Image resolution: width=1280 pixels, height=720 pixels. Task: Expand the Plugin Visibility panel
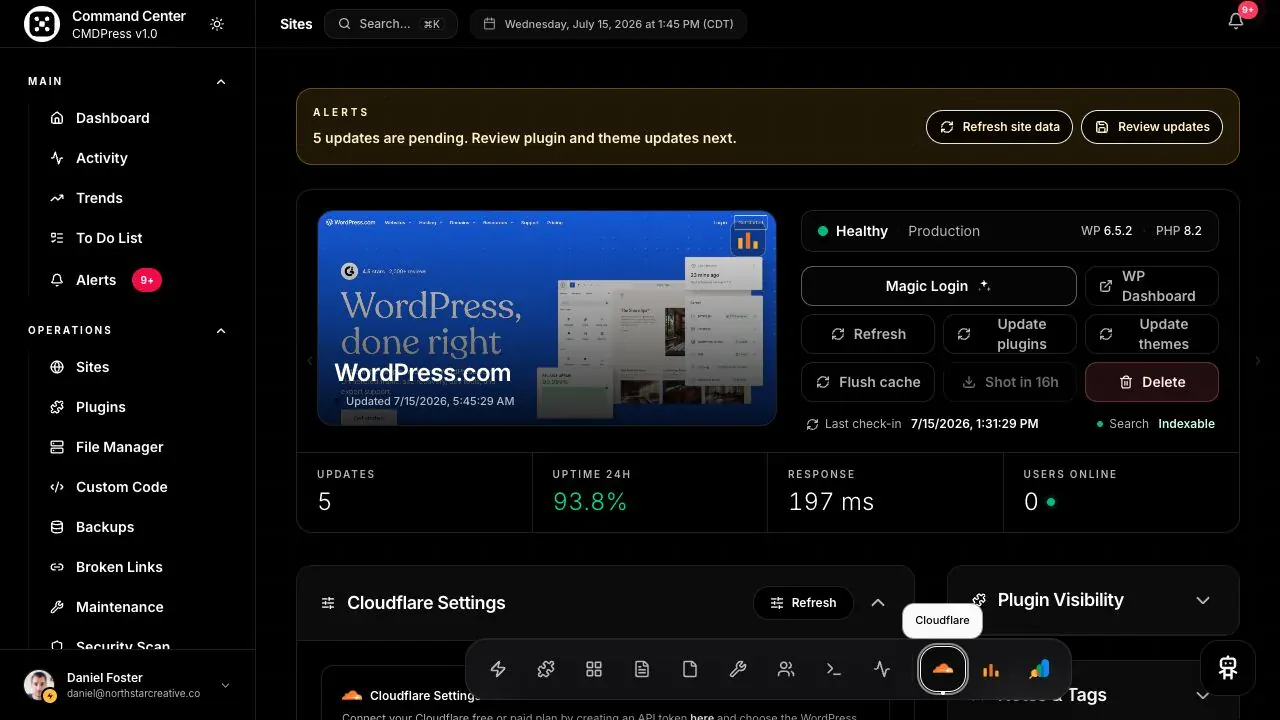(1203, 600)
